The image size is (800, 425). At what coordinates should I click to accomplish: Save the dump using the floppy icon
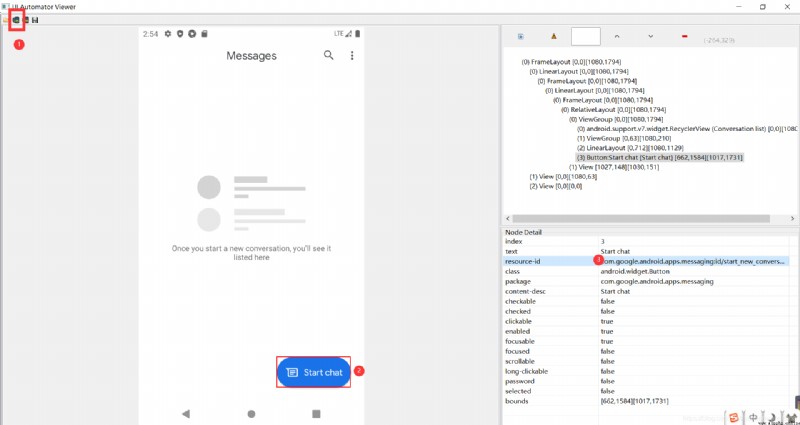click(x=35, y=20)
